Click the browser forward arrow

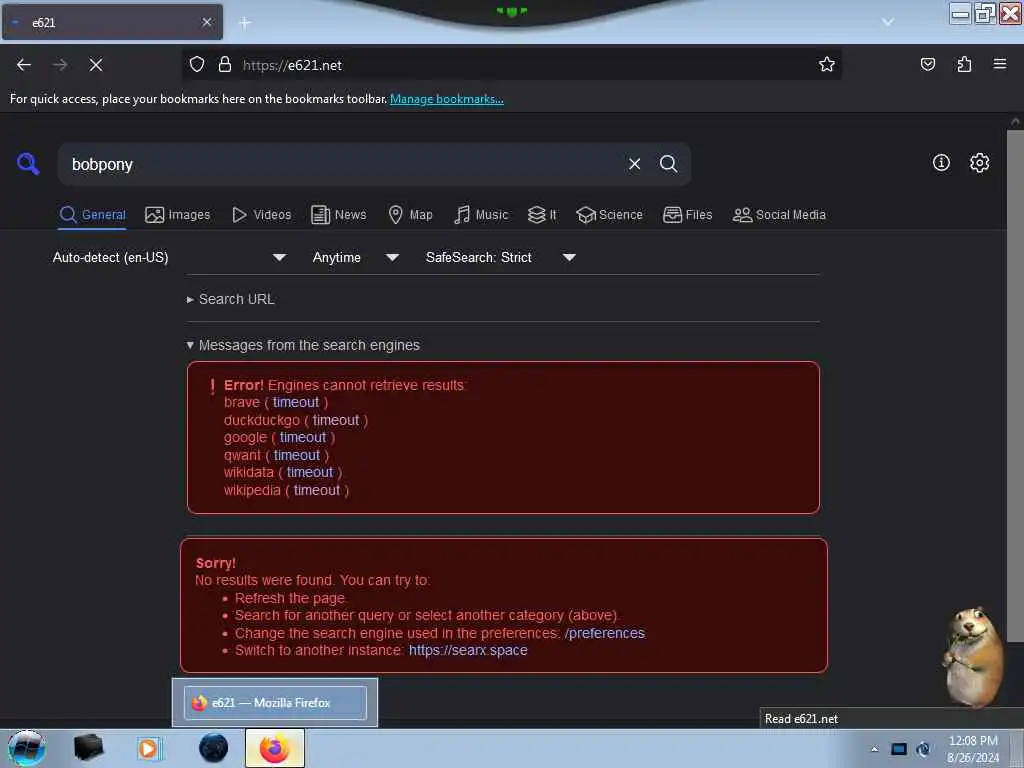[60, 65]
